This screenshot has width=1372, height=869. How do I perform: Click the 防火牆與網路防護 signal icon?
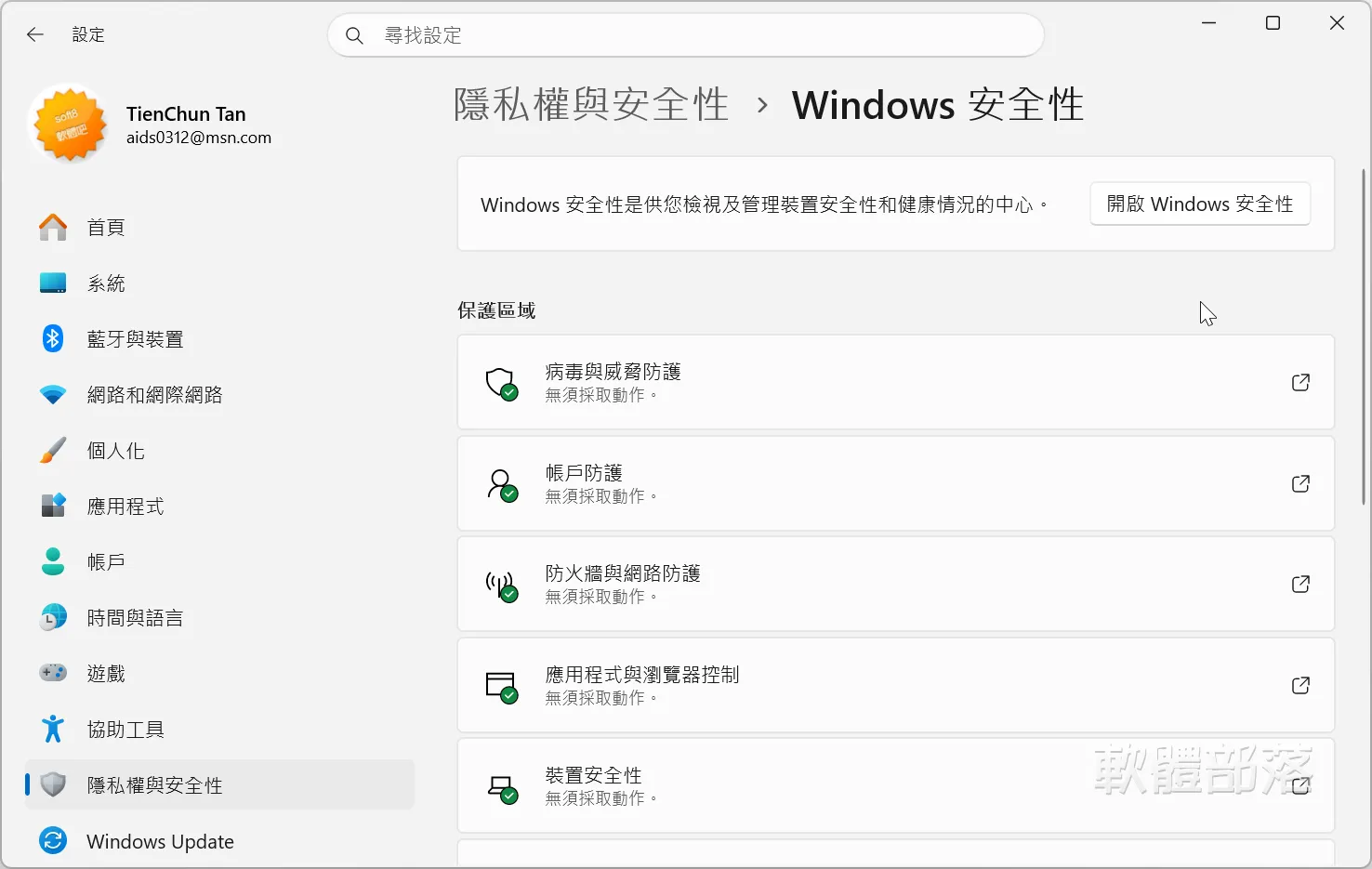(x=502, y=585)
